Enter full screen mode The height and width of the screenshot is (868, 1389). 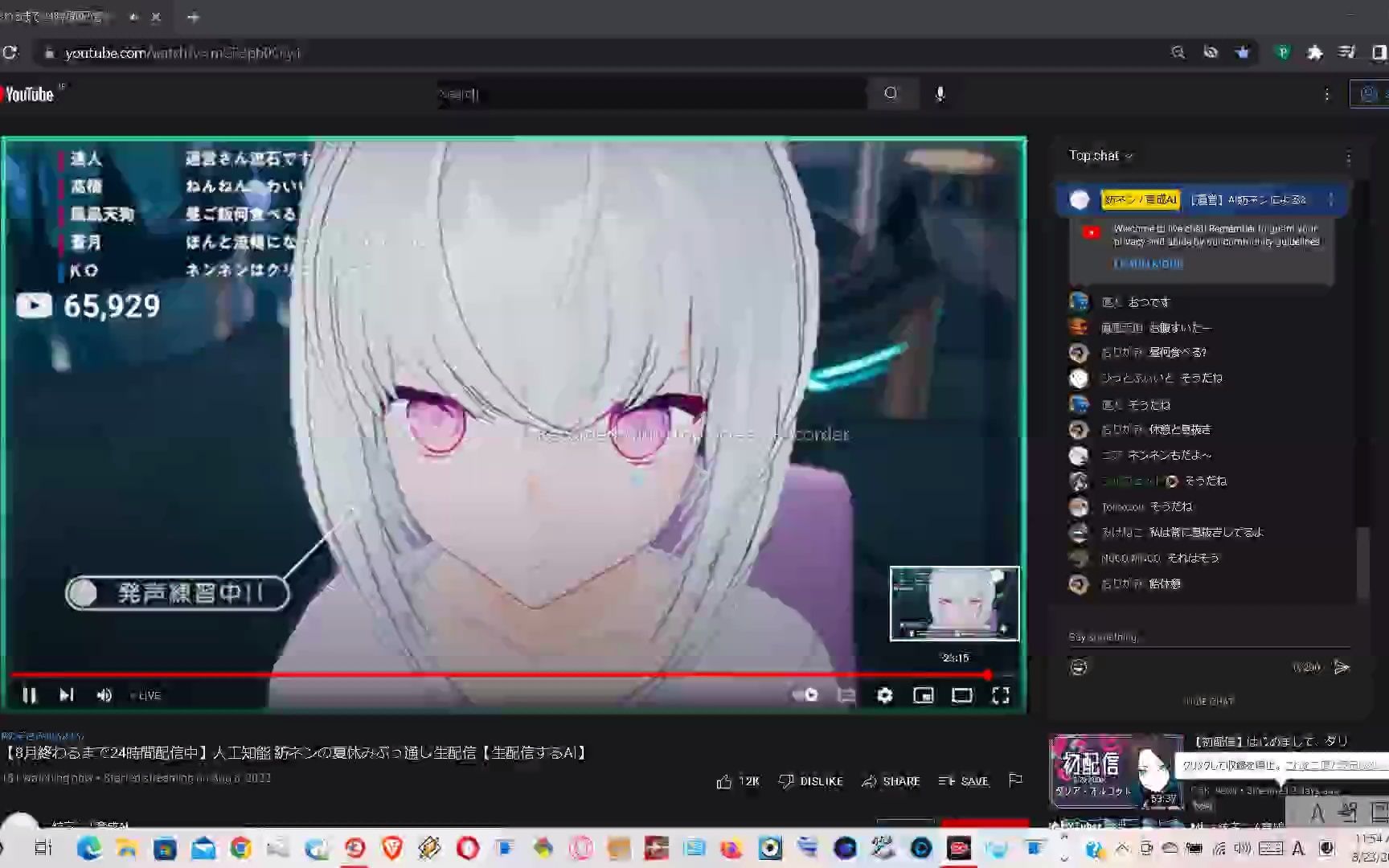click(x=1001, y=695)
